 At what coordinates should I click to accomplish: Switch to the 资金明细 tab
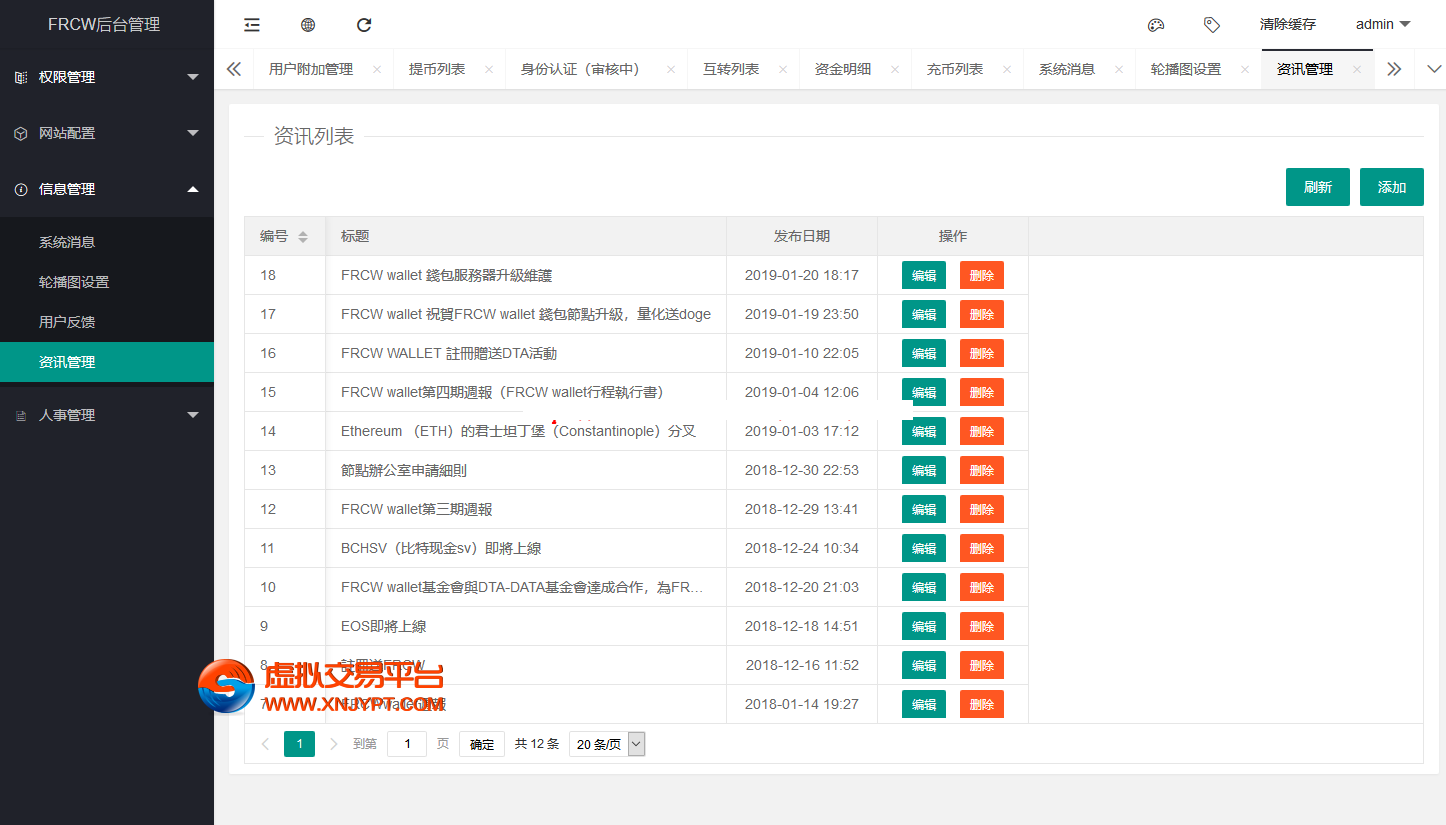click(x=843, y=69)
